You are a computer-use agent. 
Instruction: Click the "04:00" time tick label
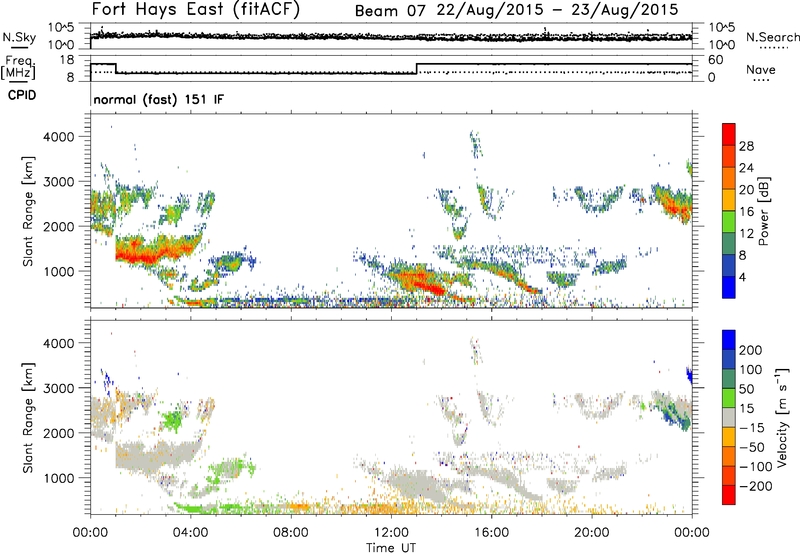coord(190,533)
